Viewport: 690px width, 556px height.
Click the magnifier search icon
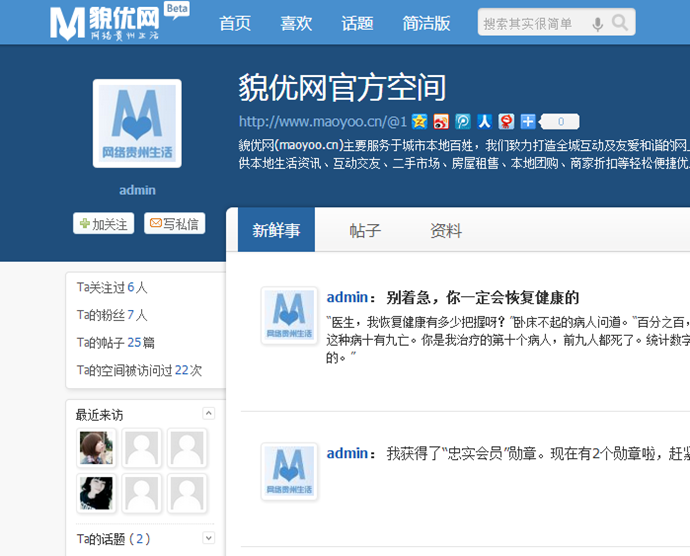[x=620, y=22]
